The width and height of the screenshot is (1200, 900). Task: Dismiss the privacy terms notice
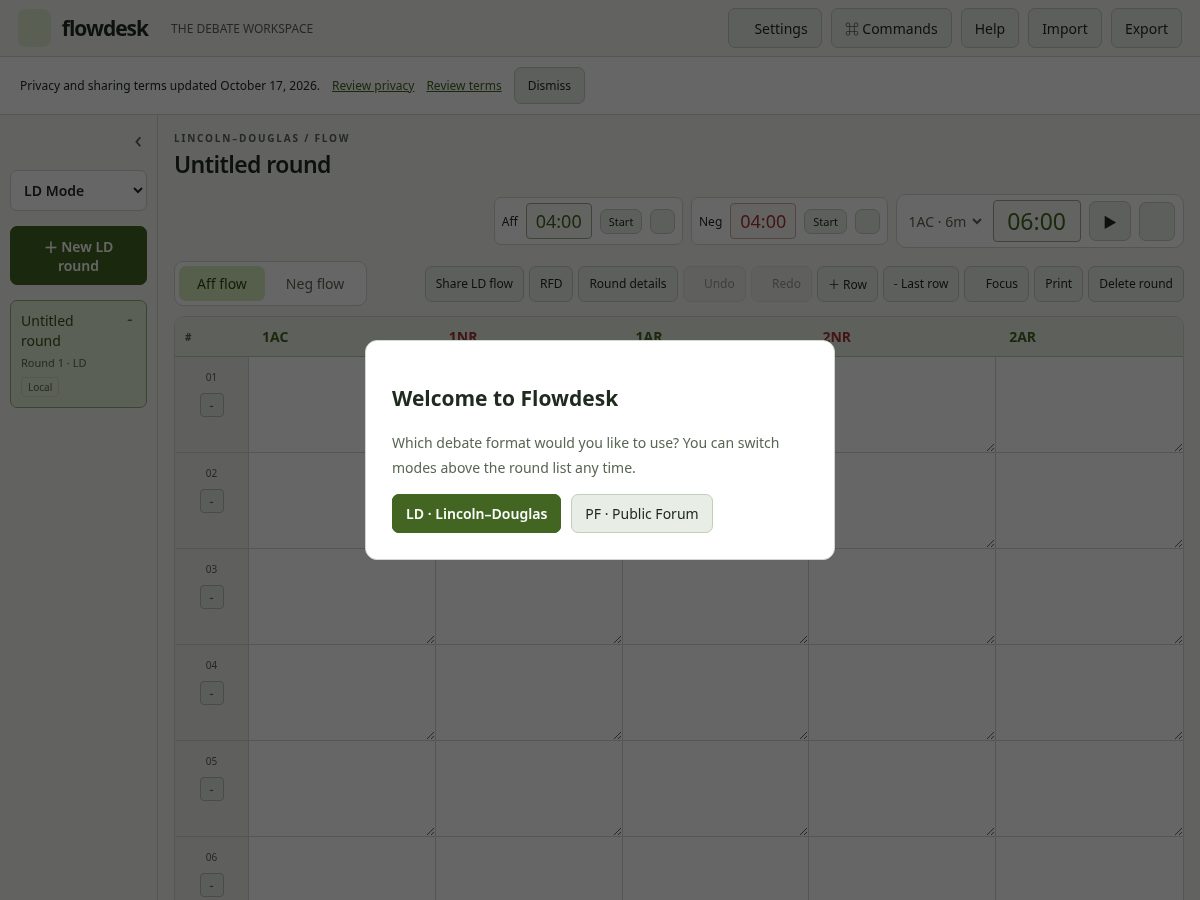(x=549, y=85)
